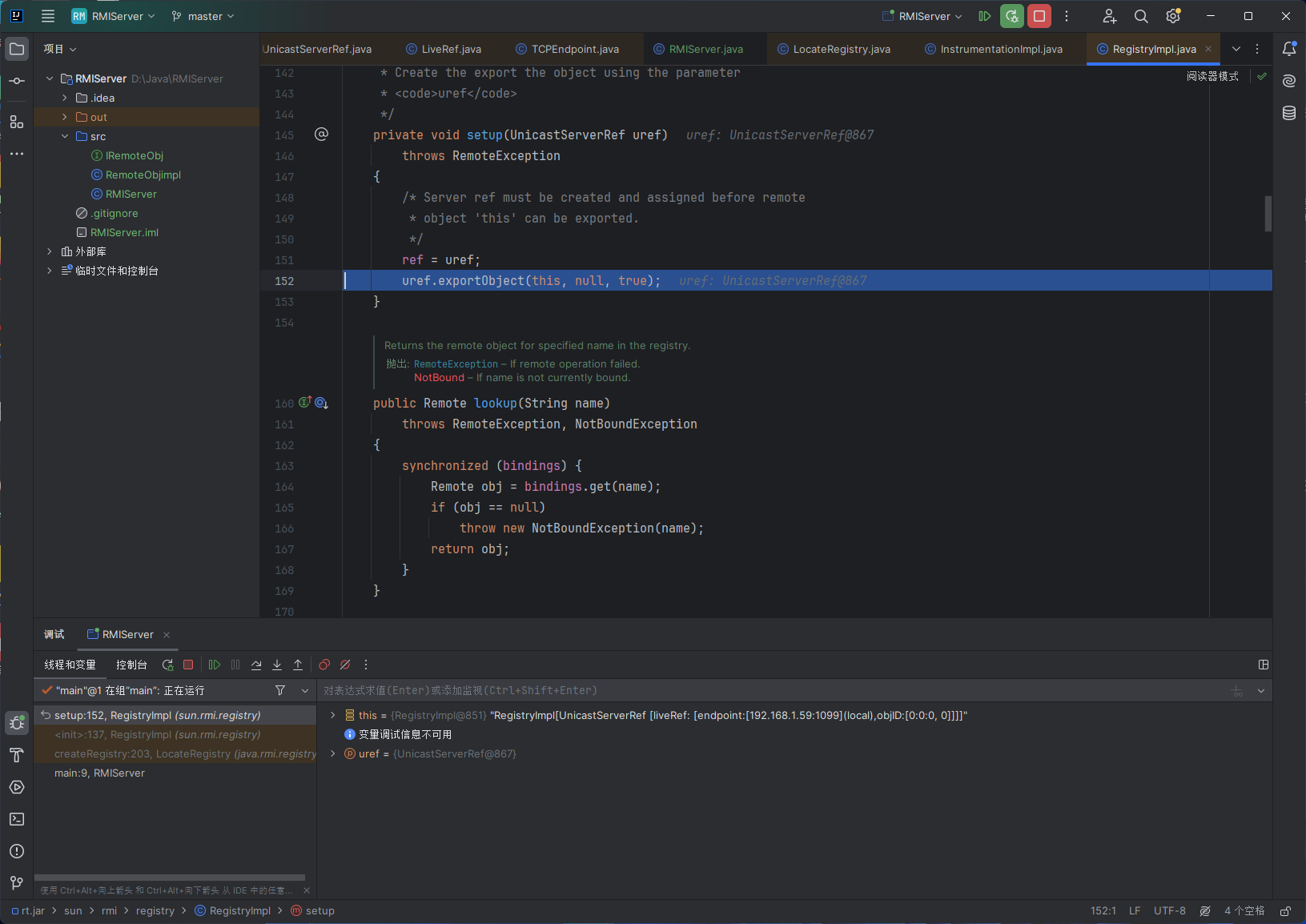Image resolution: width=1306 pixels, height=924 pixels.
Task: Click View Breakpoints icon in debug toolbar
Action: tap(324, 665)
